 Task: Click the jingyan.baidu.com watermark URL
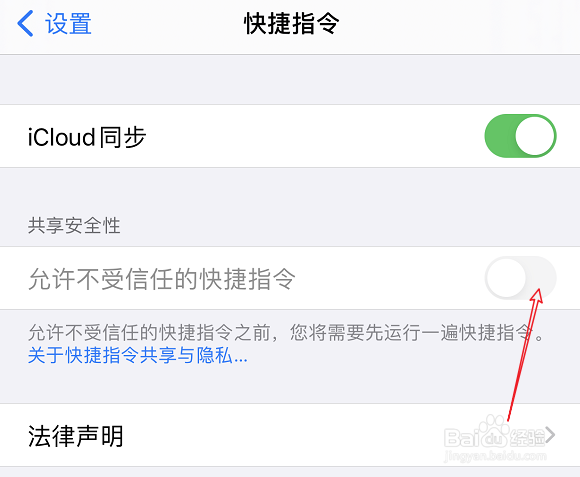pos(495,456)
